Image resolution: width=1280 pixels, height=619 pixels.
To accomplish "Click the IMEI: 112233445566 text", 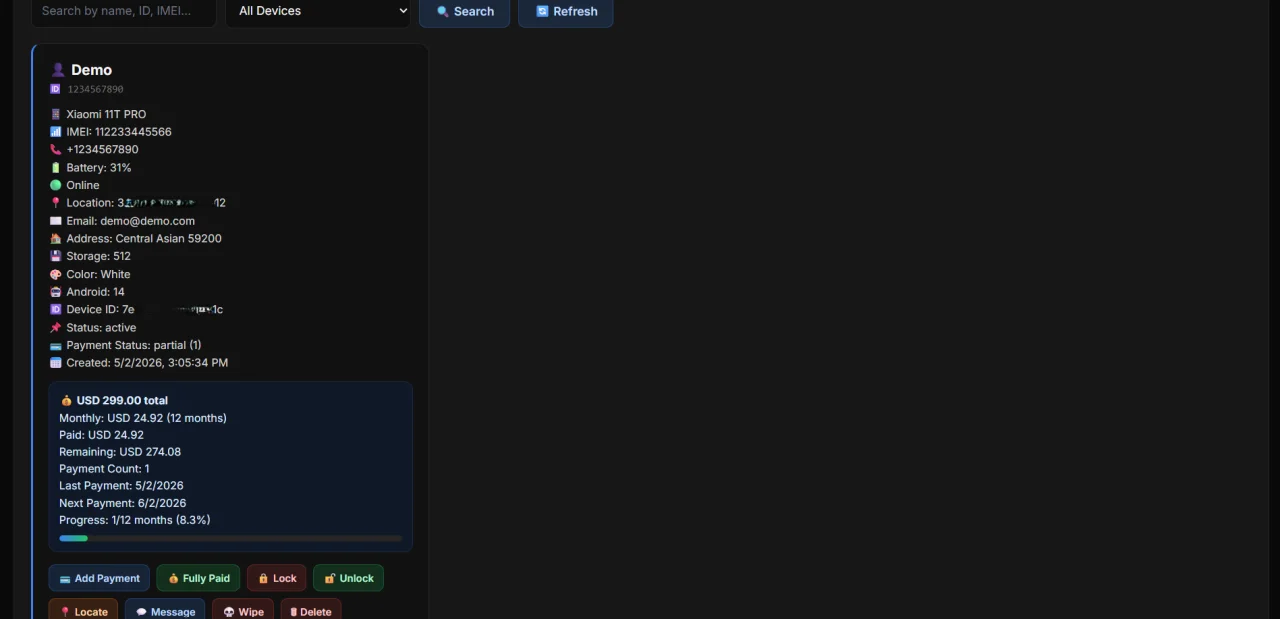I will point(119,132).
